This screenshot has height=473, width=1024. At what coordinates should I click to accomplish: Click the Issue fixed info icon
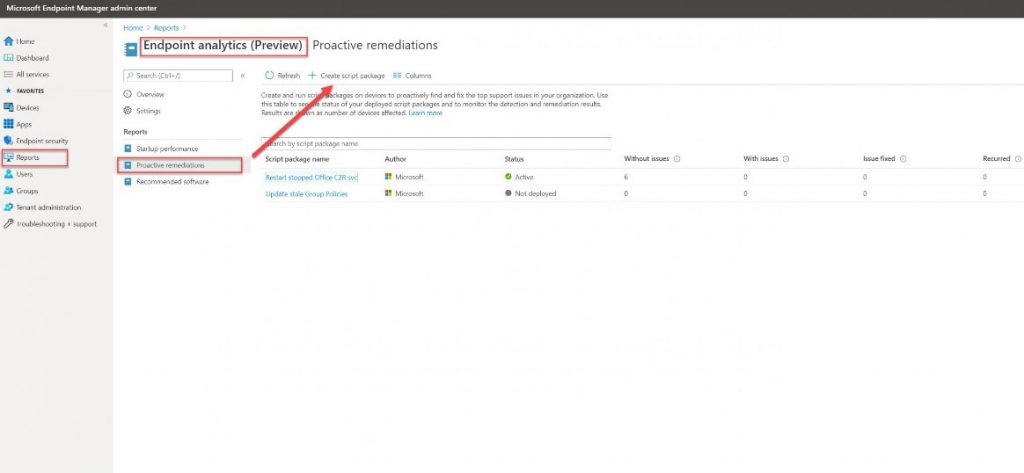click(x=903, y=159)
